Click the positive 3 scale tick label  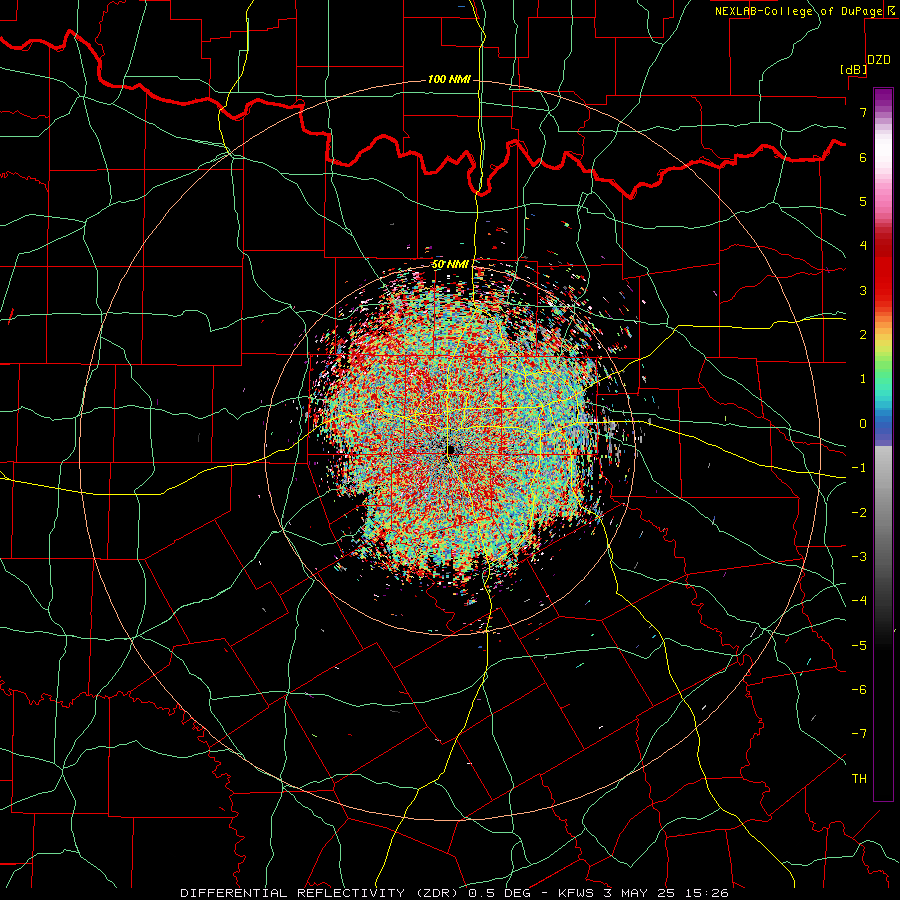[863, 290]
